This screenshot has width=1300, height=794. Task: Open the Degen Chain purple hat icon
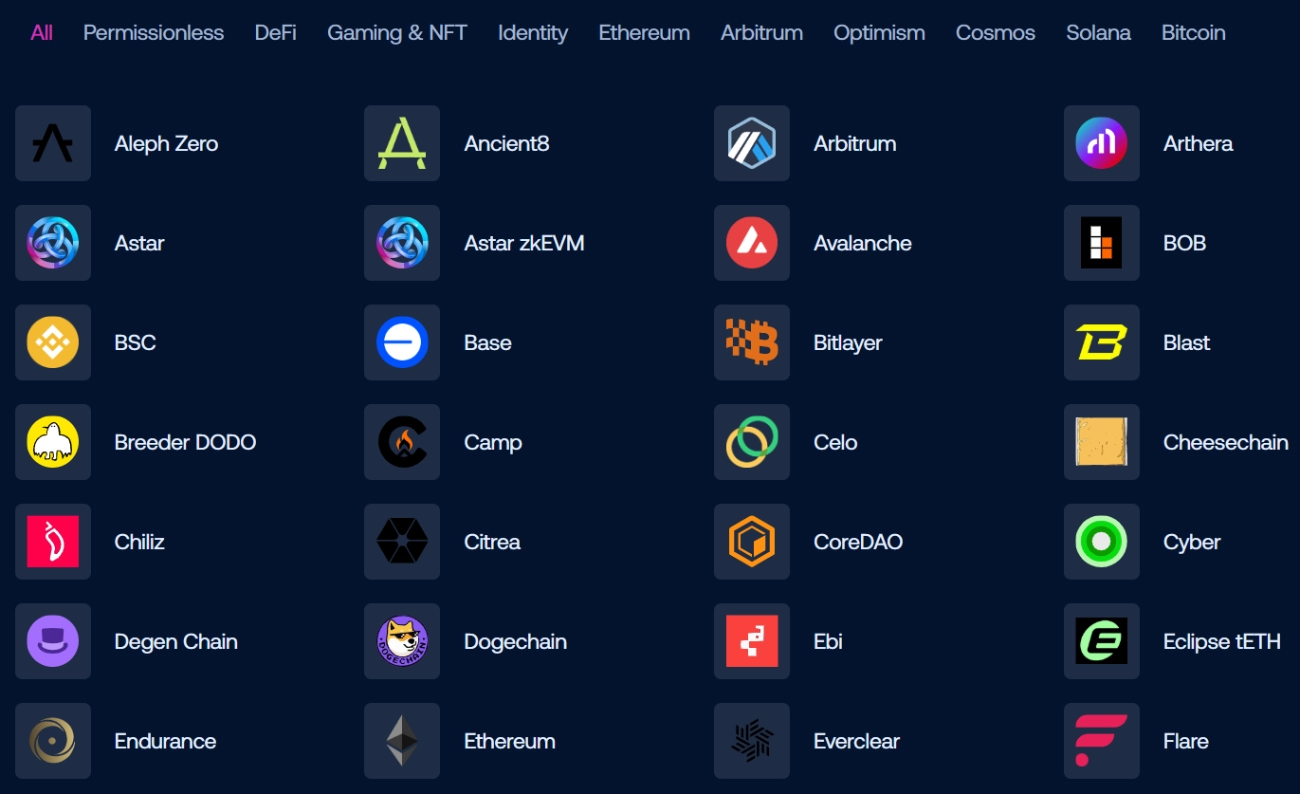[53, 641]
